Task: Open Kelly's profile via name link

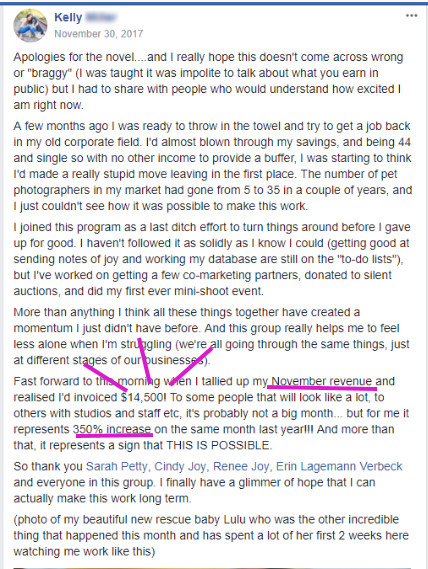Action: (68, 17)
